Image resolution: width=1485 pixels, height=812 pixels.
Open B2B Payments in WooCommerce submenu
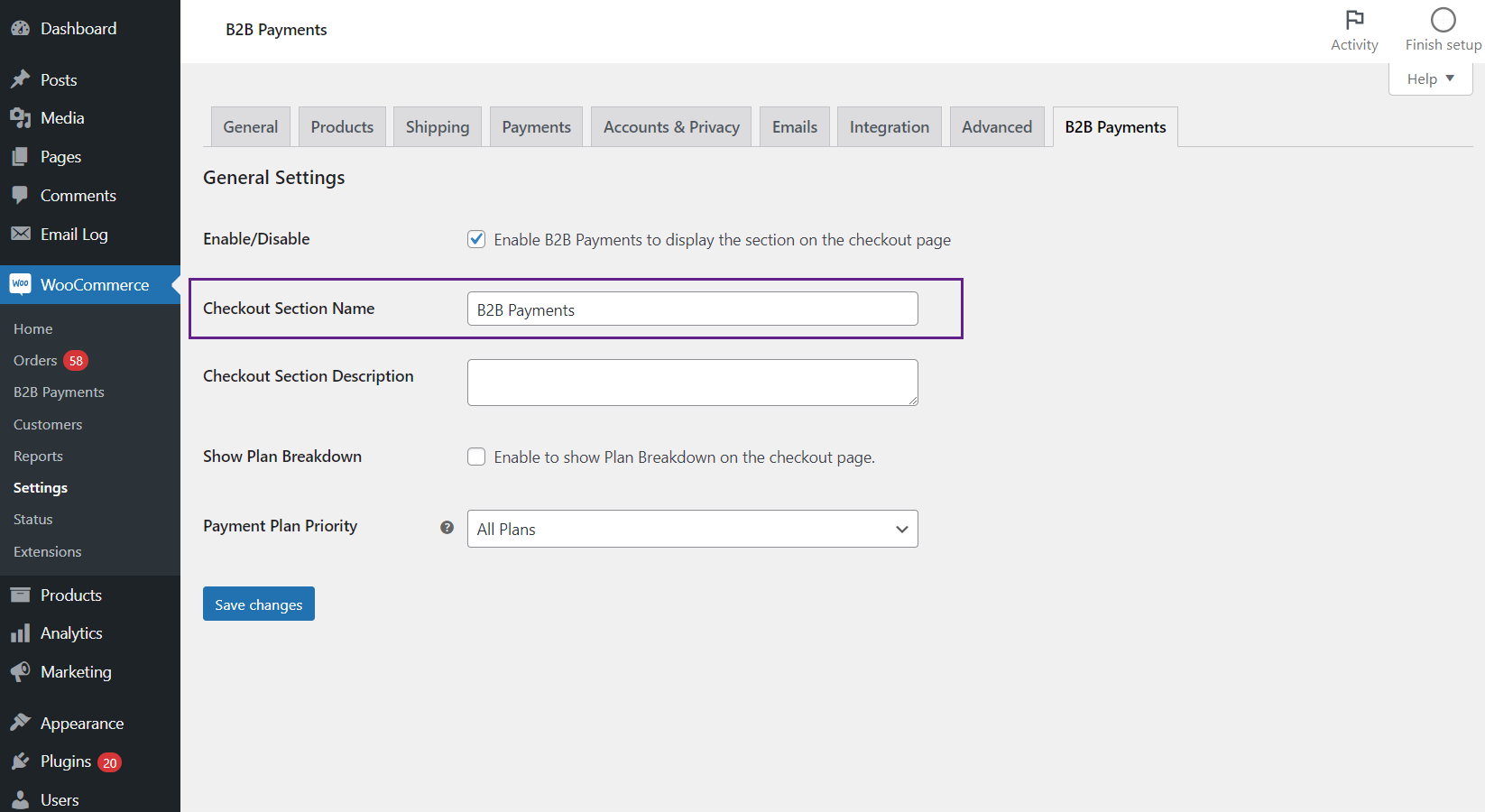coord(59,392)
